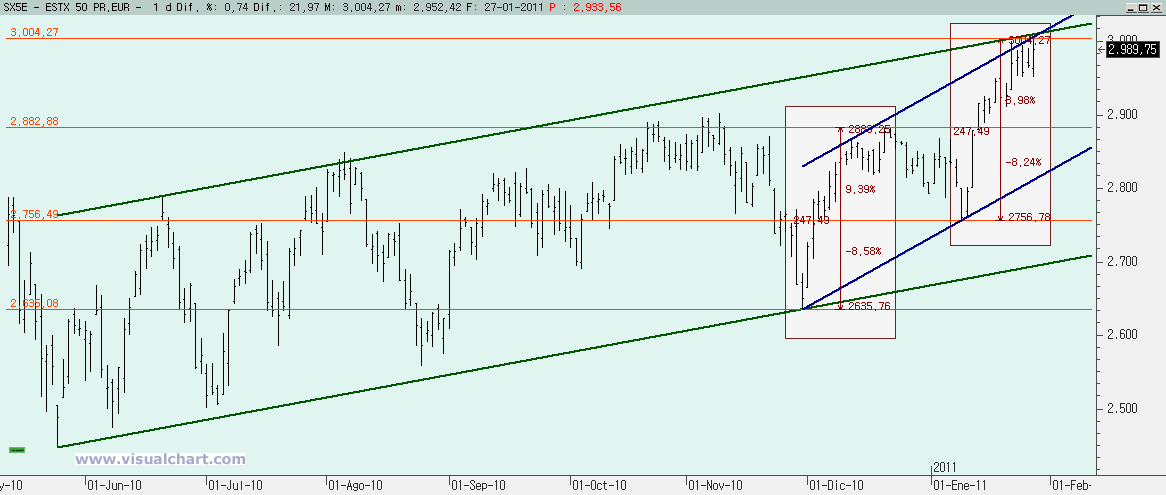Select the -8,58% measurement label
The width and height of the screenshot is (1166, 495).
[x=863, y=252]
